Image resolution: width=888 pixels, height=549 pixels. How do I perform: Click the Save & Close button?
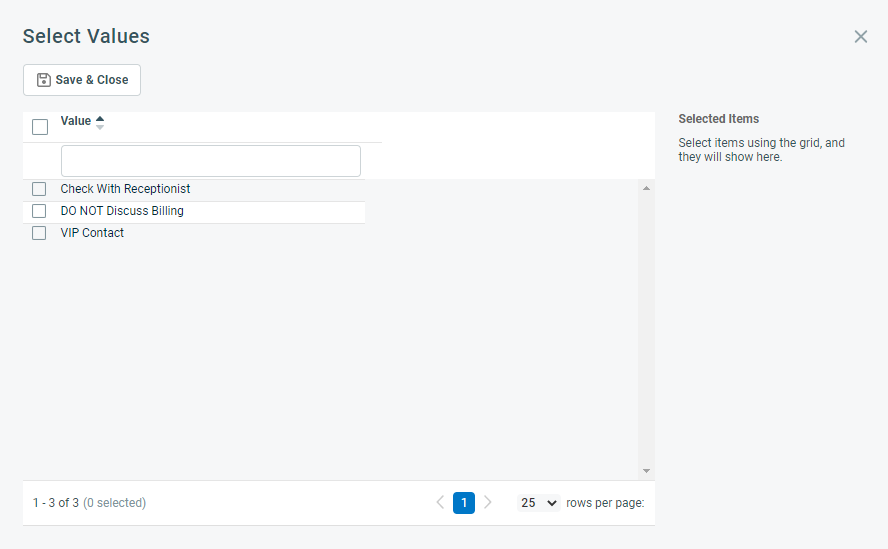pyautogui.click(x=82, y=80)
